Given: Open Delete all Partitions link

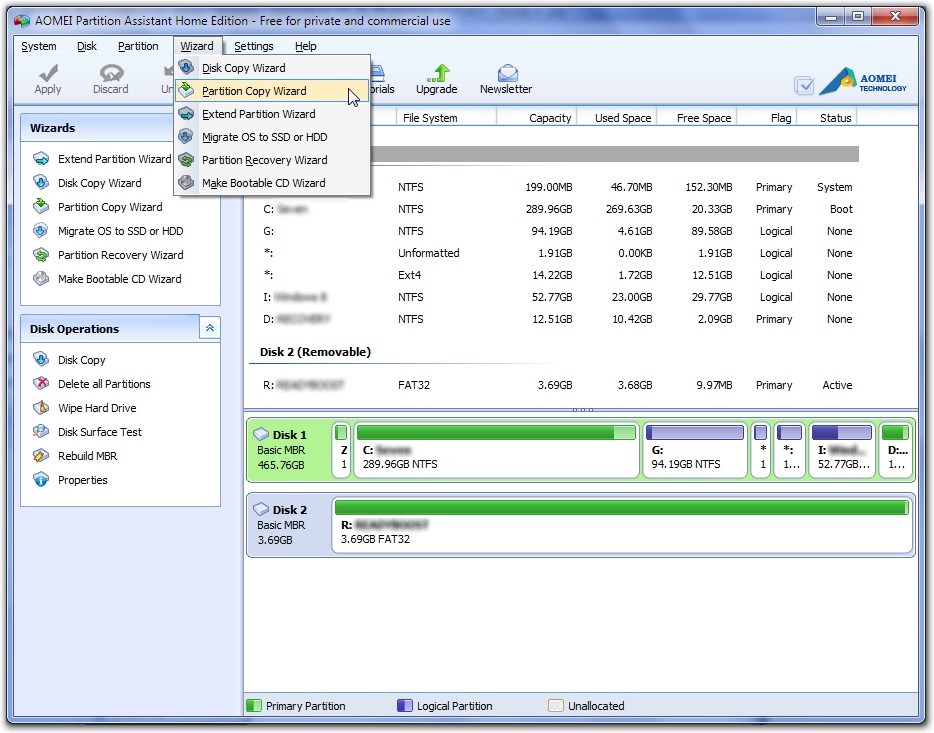Looking at the screenshot, I should [104, 384].
